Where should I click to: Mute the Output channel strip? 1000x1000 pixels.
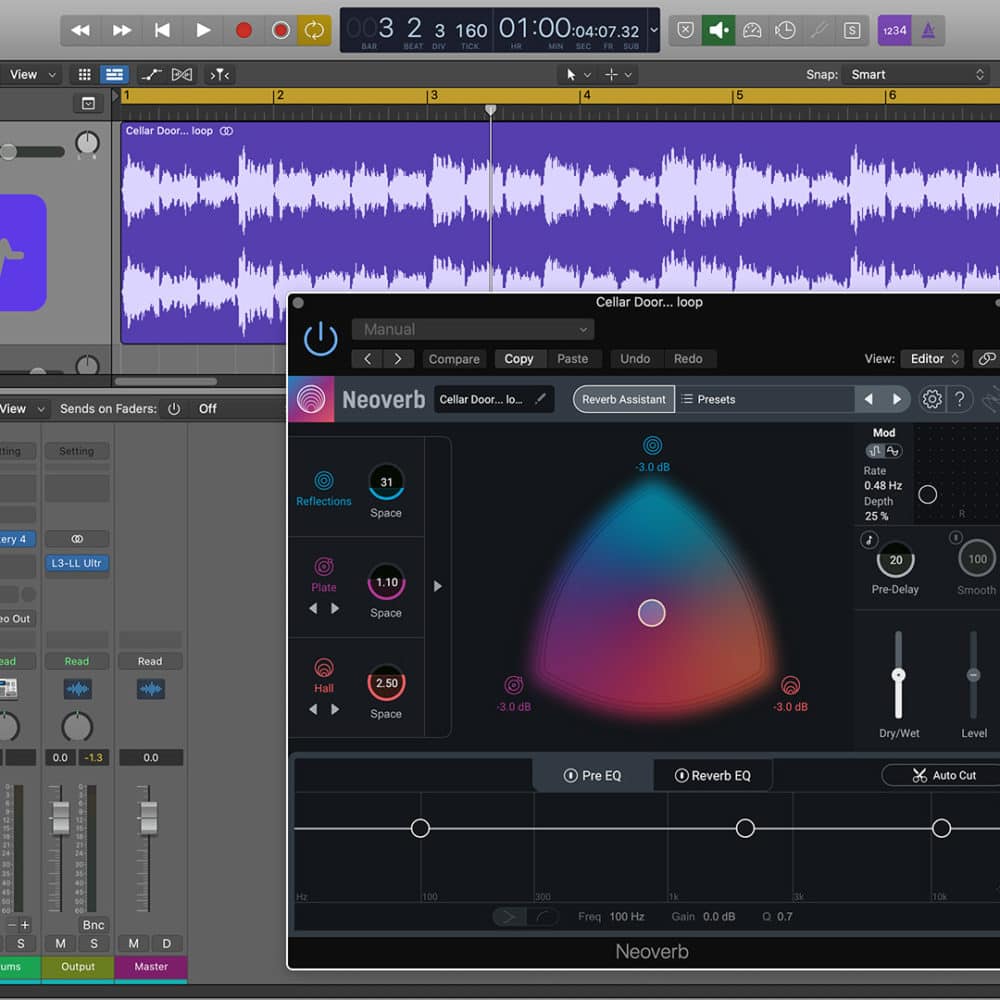click(61, 943)
